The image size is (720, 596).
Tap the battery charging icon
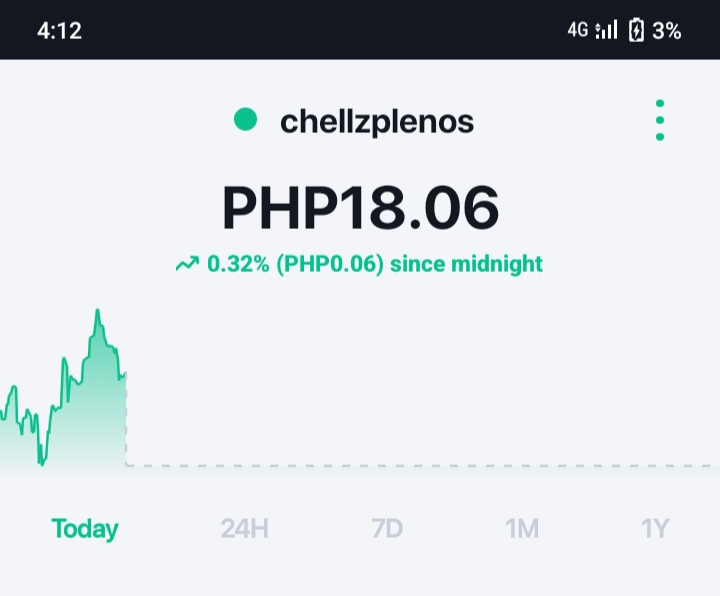pos(636,30)
